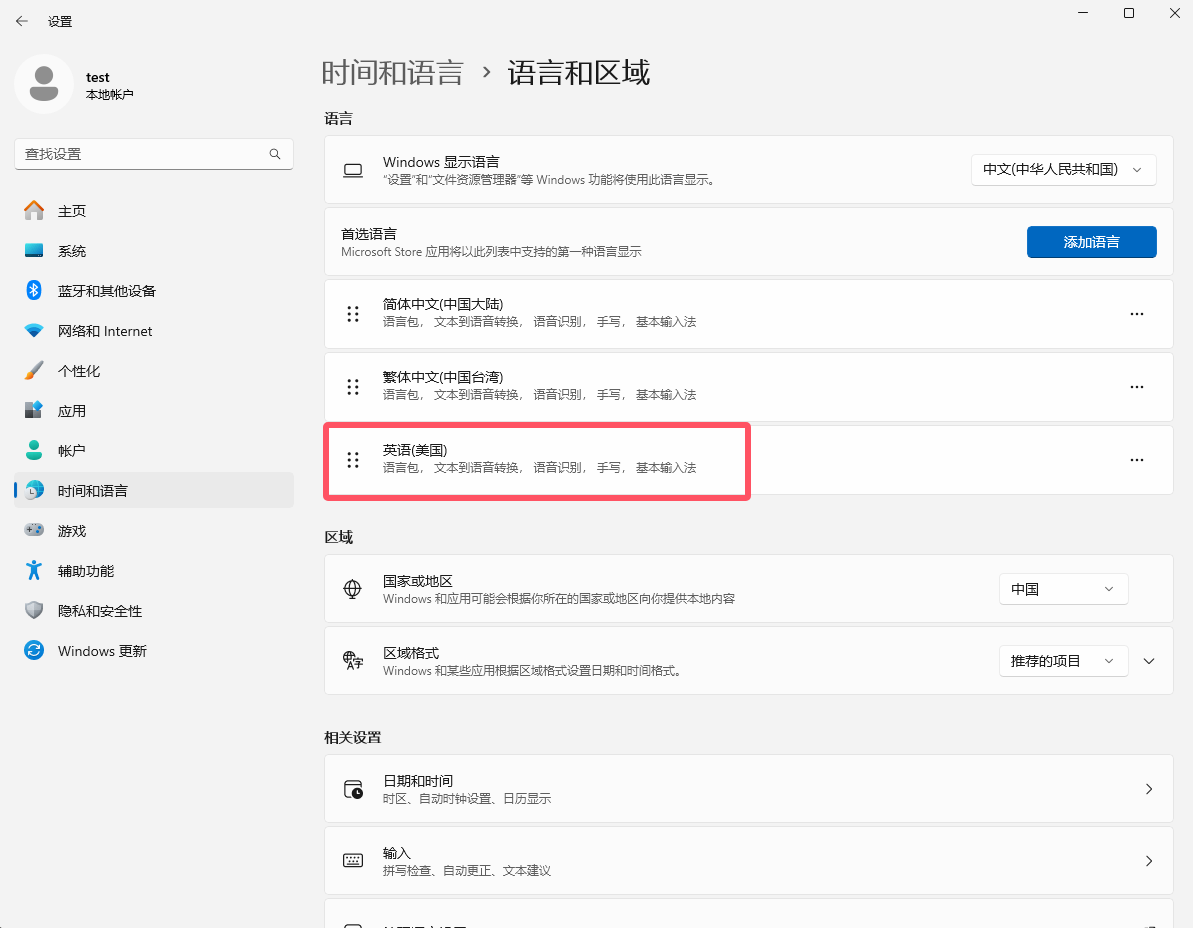Image resolution: width=1193 pixels, height=928 pixels.
Task: Open Windows 更新 category
Action: 154,651
